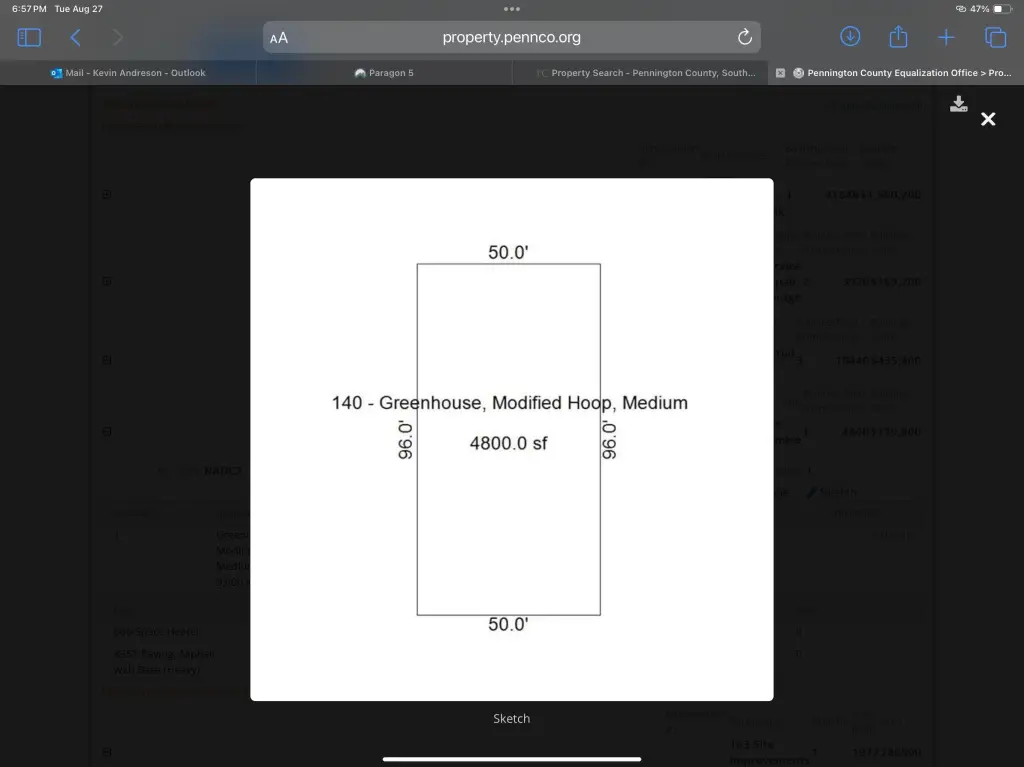Tap the multitasking three-dot control
Image resolution: width=1024 pixels, height=767 pixels.
[x=512, y=9]
